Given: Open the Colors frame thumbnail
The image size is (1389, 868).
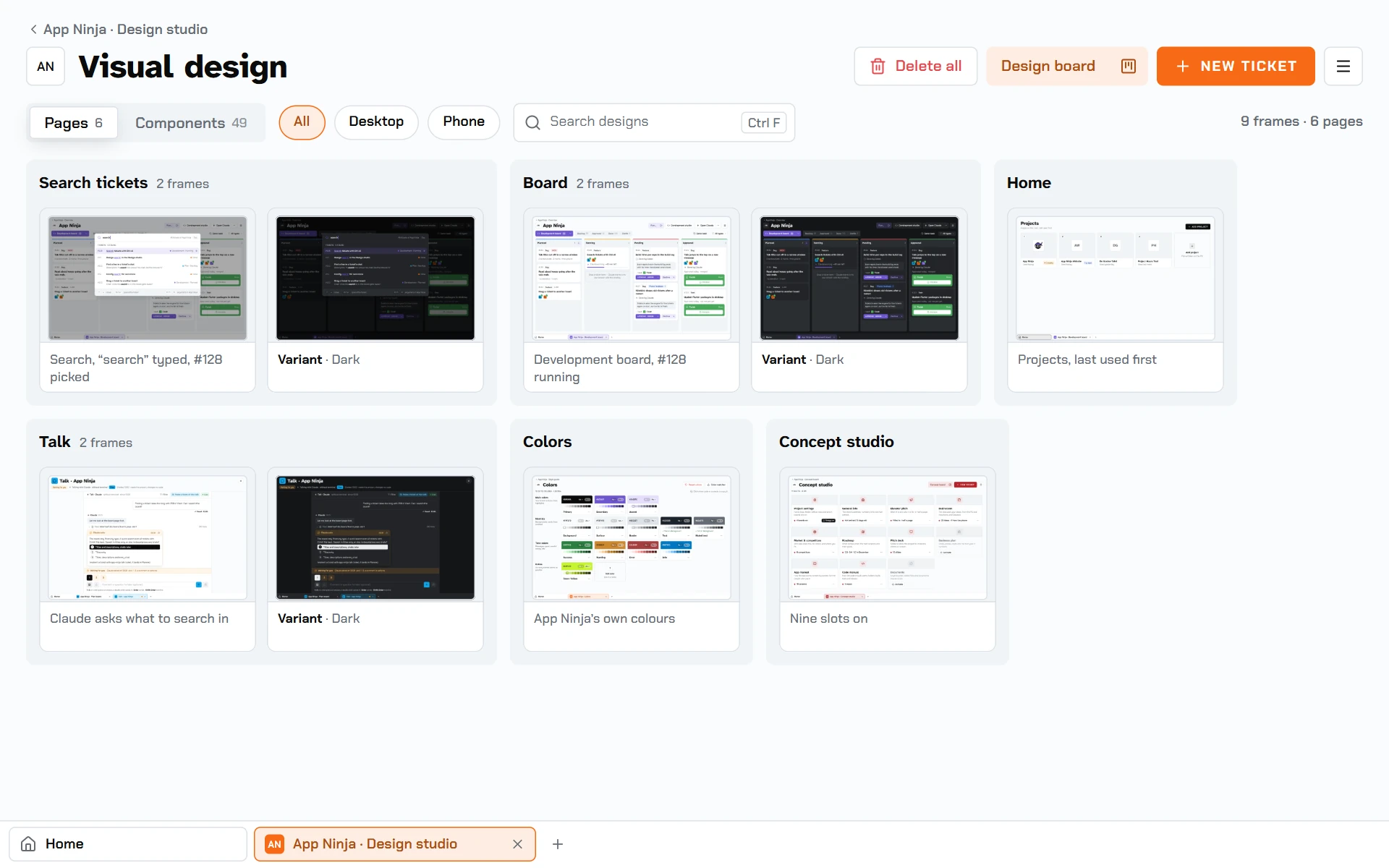Looking at the screenshot, I should click(x=632, y=537).
